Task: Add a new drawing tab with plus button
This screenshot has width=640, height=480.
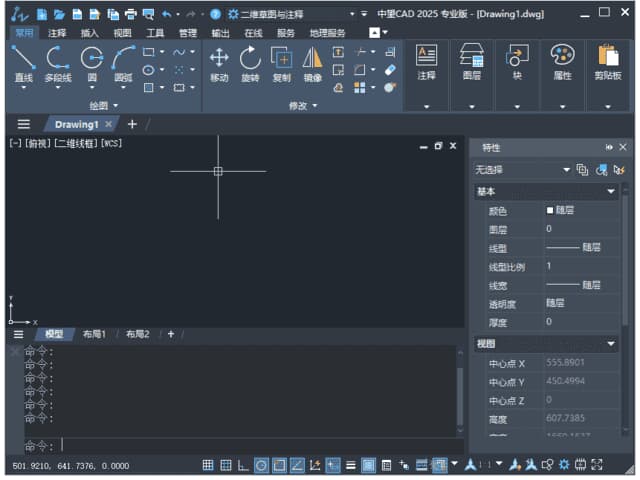Action: pos(132,124)
